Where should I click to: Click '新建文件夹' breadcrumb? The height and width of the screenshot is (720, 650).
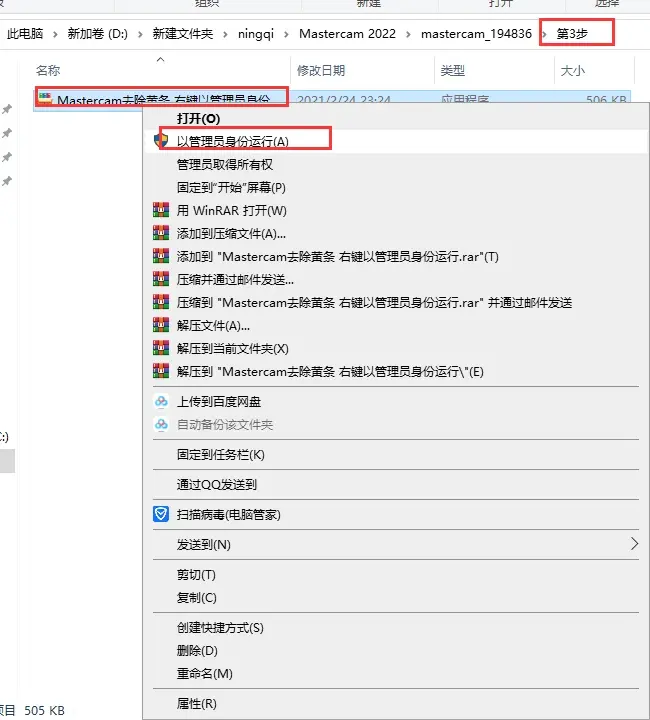coord(183,34)
